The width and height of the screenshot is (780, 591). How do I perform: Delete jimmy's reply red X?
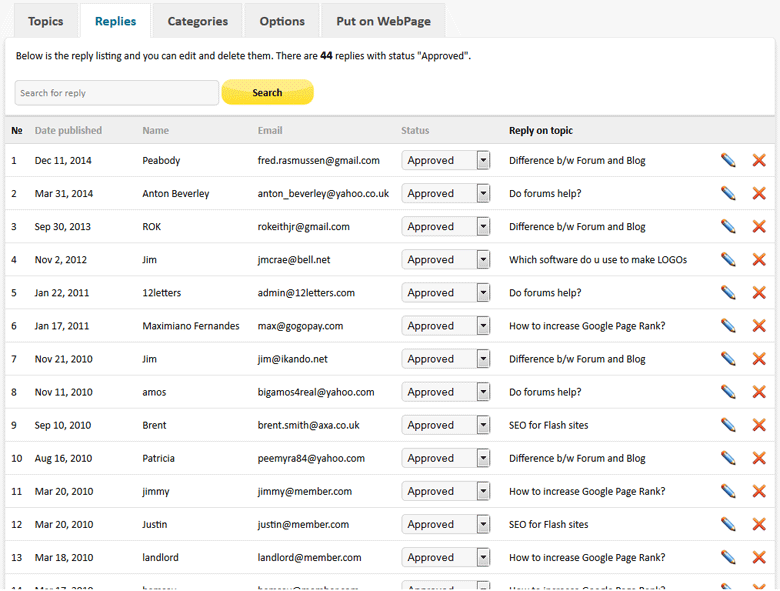click(x=759, y=491)
